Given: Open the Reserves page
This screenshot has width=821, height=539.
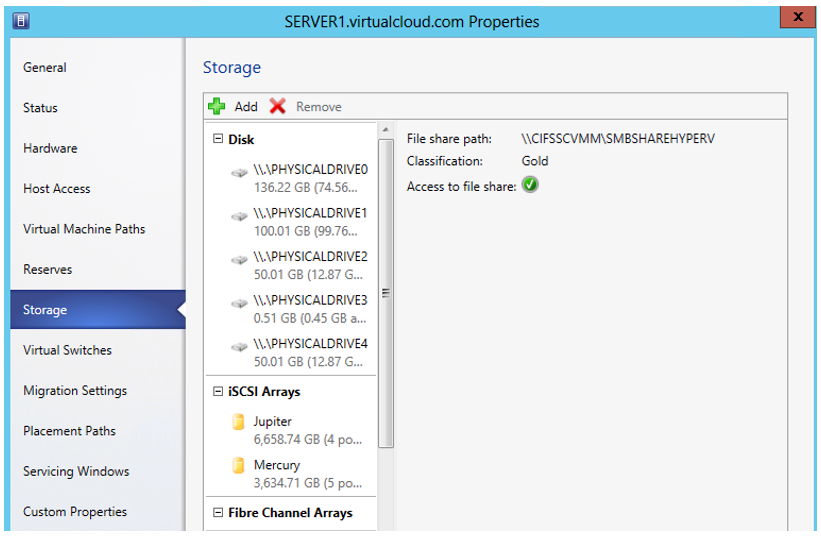Looking at the screenshot, I should pos(97,269).
